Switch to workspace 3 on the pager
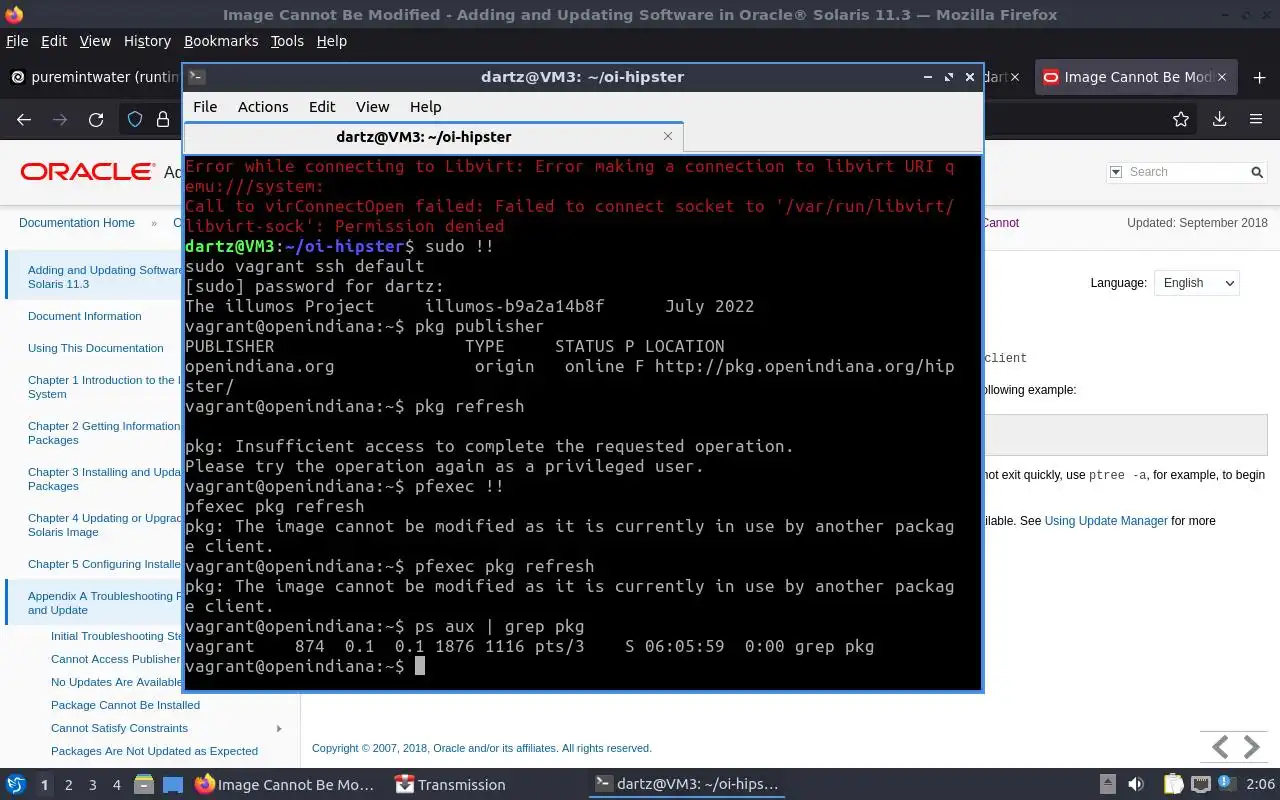The width and height of the screenshot is (1280, 800). tap(93, 785)
